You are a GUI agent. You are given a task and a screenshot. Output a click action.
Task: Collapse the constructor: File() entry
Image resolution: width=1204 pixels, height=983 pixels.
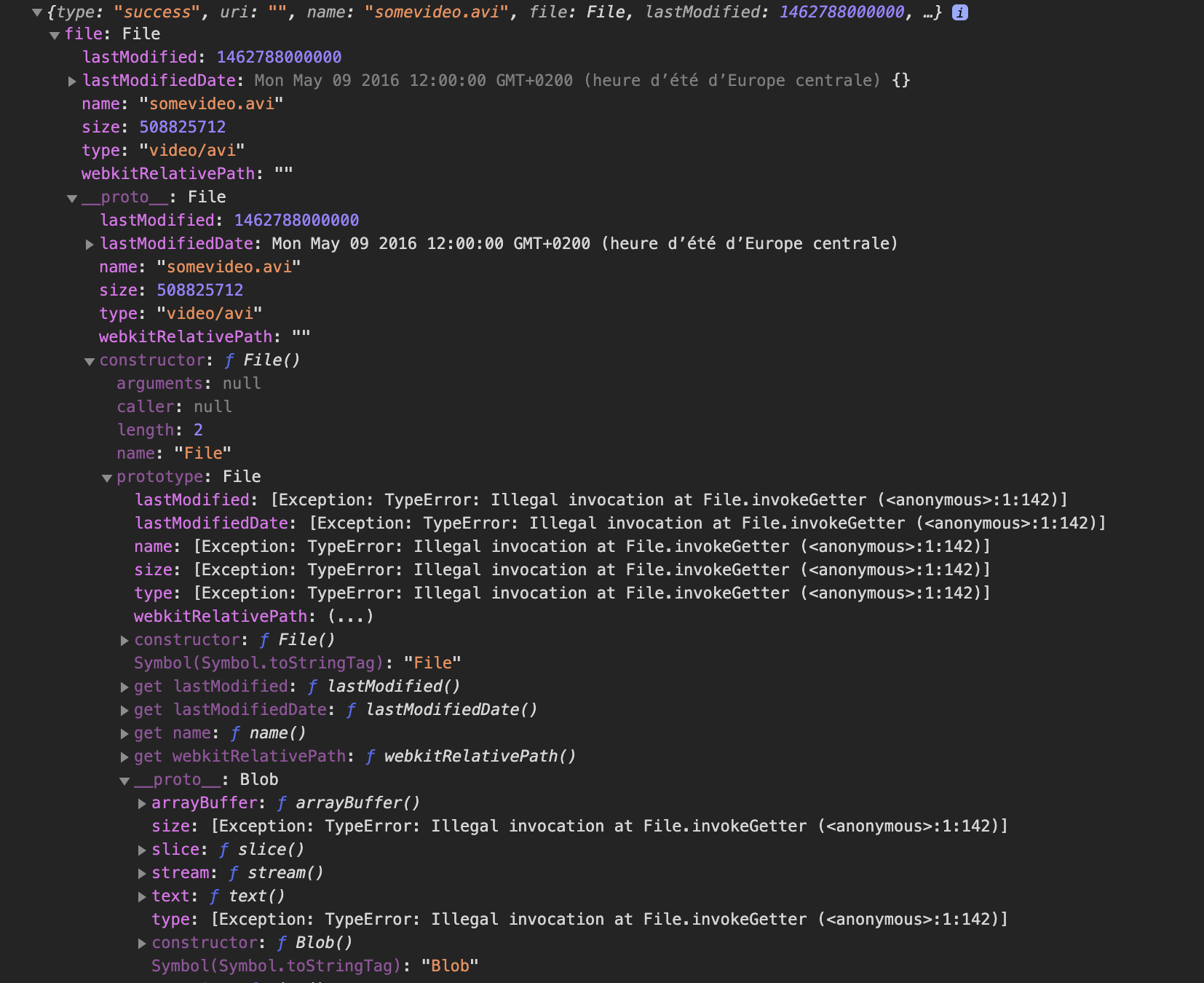point(89,360)
